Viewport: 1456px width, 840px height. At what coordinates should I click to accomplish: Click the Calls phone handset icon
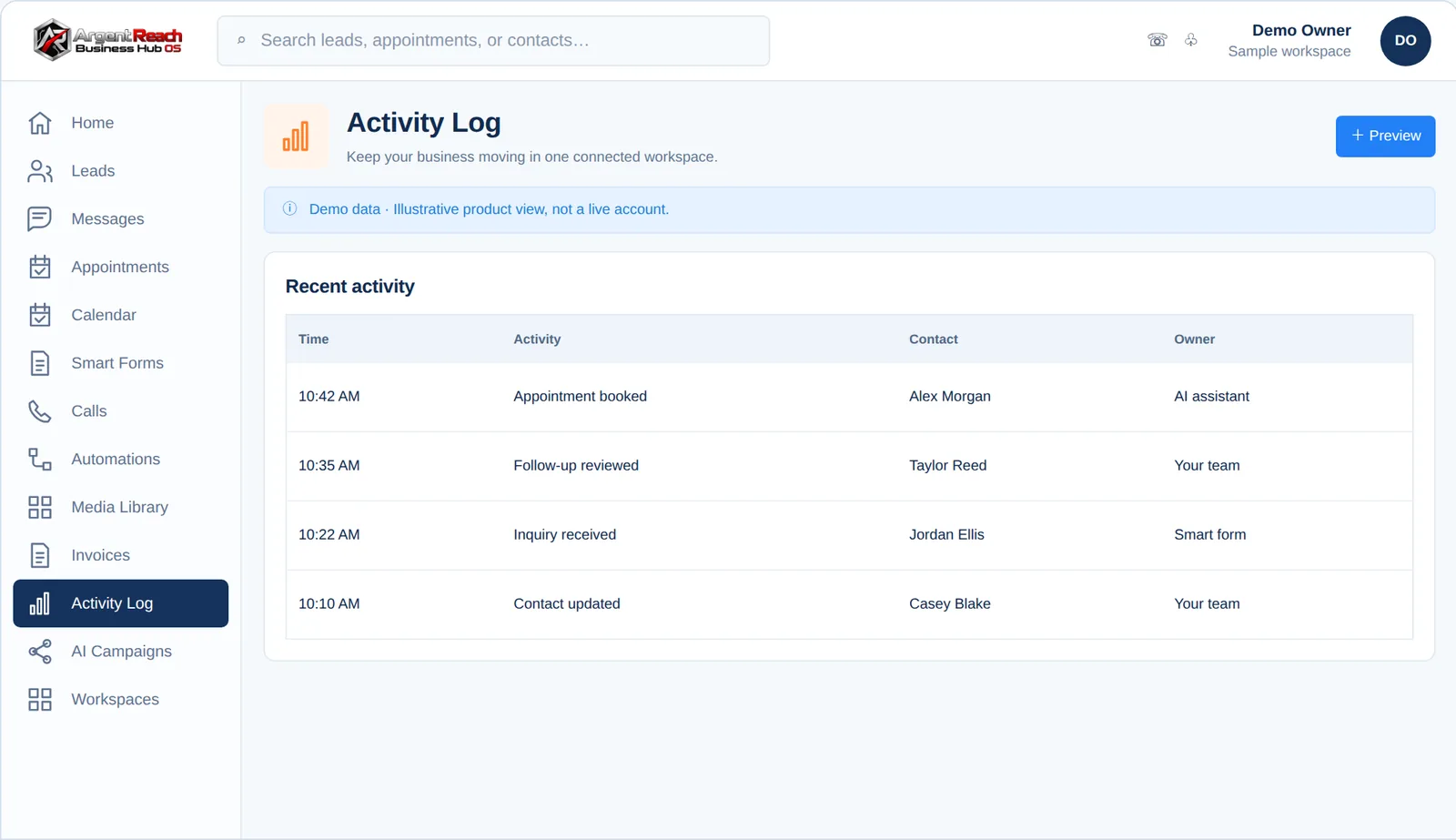(x=40, y=411)
